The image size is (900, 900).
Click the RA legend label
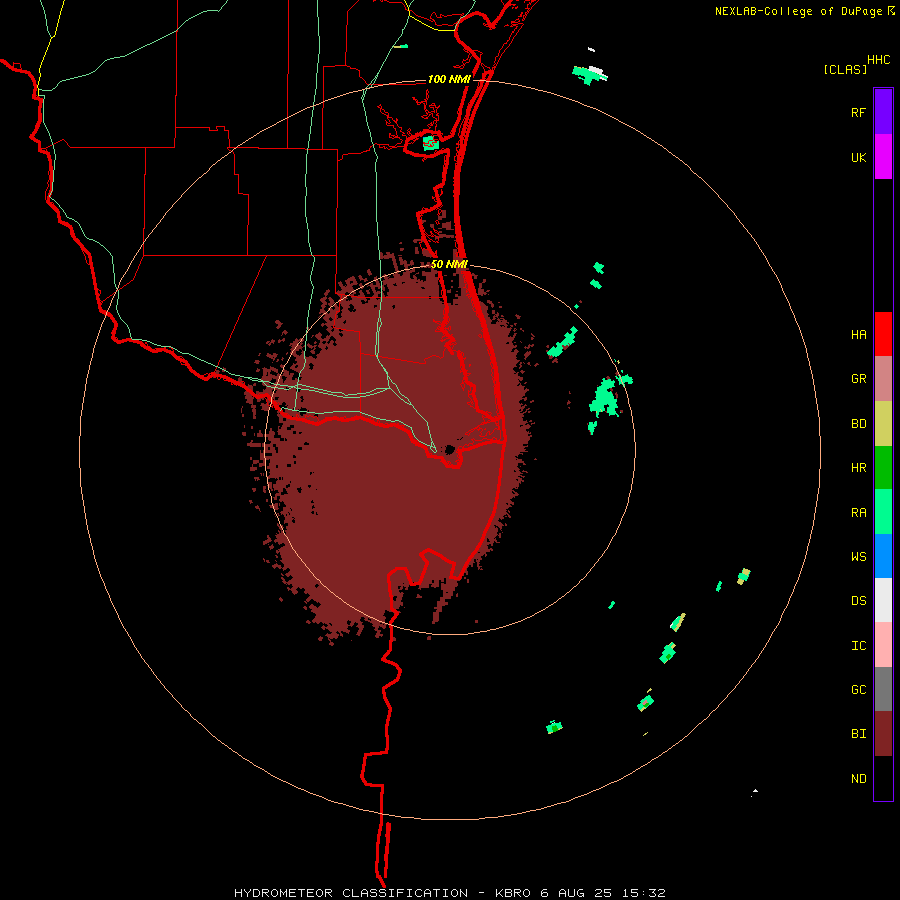click(858, 513)
